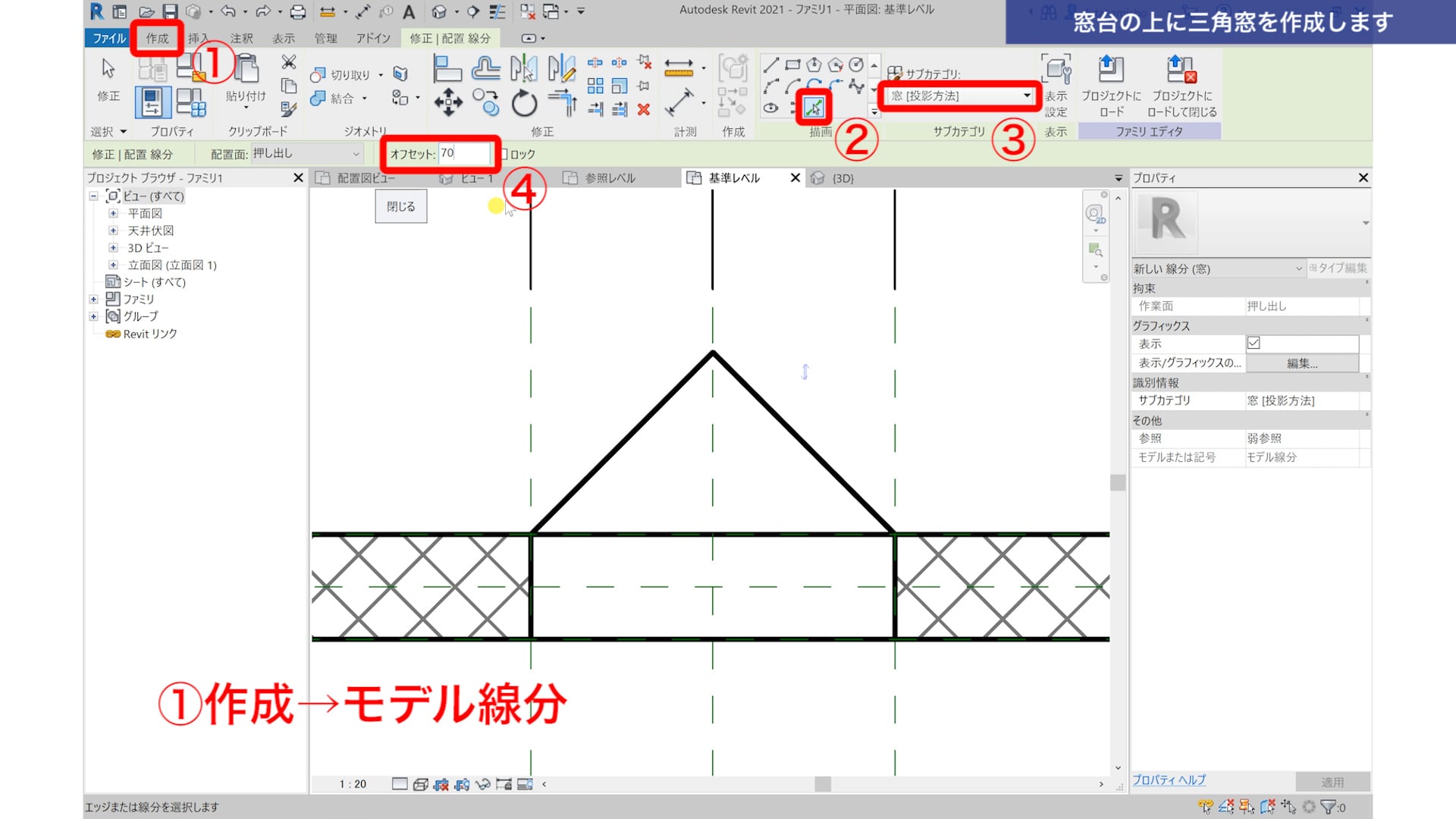Choose the Rectangle draw tool
Image resolution: width=1456 pixels, height=819 pixels.
tap(792, 65)
